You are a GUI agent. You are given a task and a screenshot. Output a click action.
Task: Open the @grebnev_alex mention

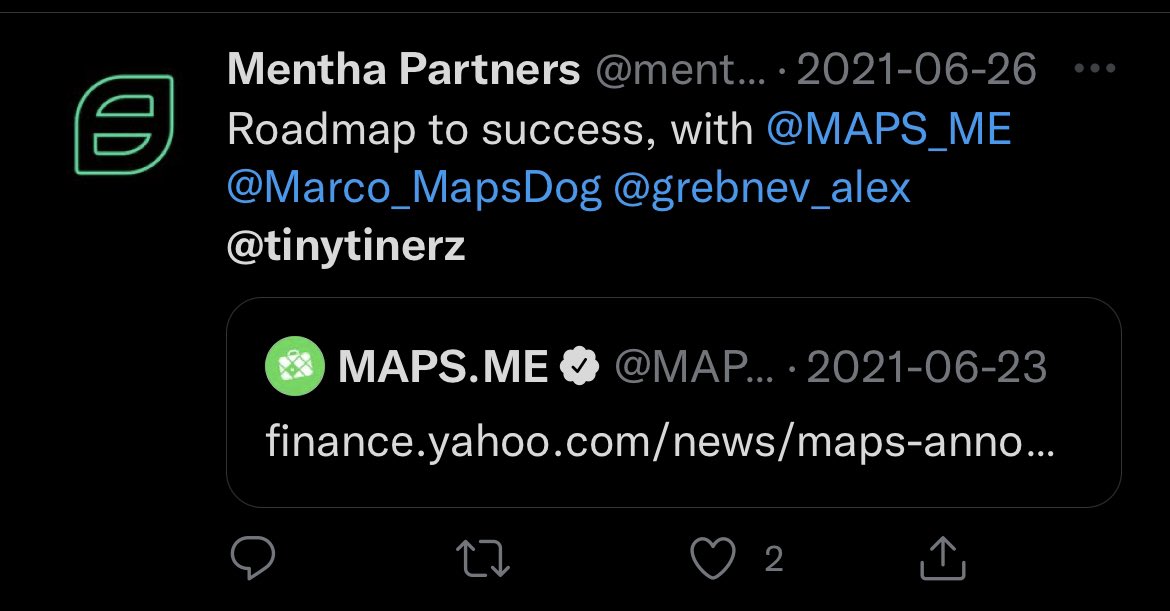761,188
